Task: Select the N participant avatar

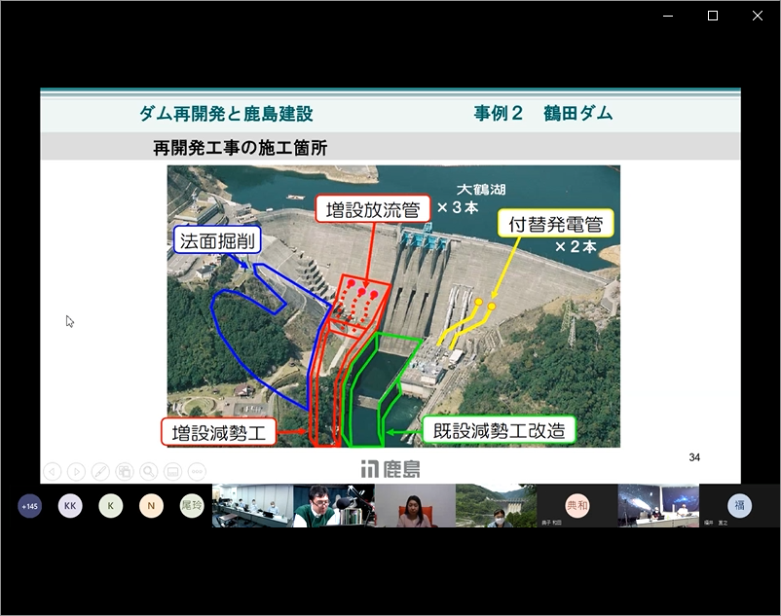Action: (151, 506)
